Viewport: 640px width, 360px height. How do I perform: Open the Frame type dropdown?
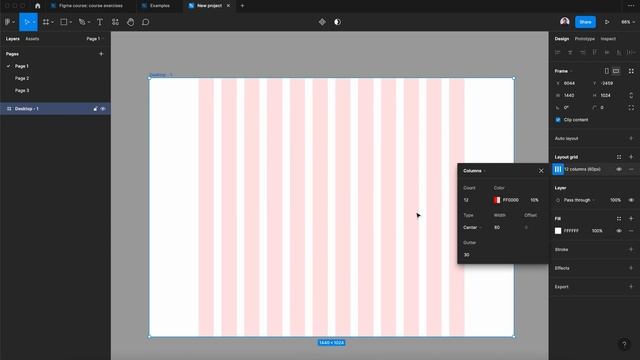coord(563,71)
